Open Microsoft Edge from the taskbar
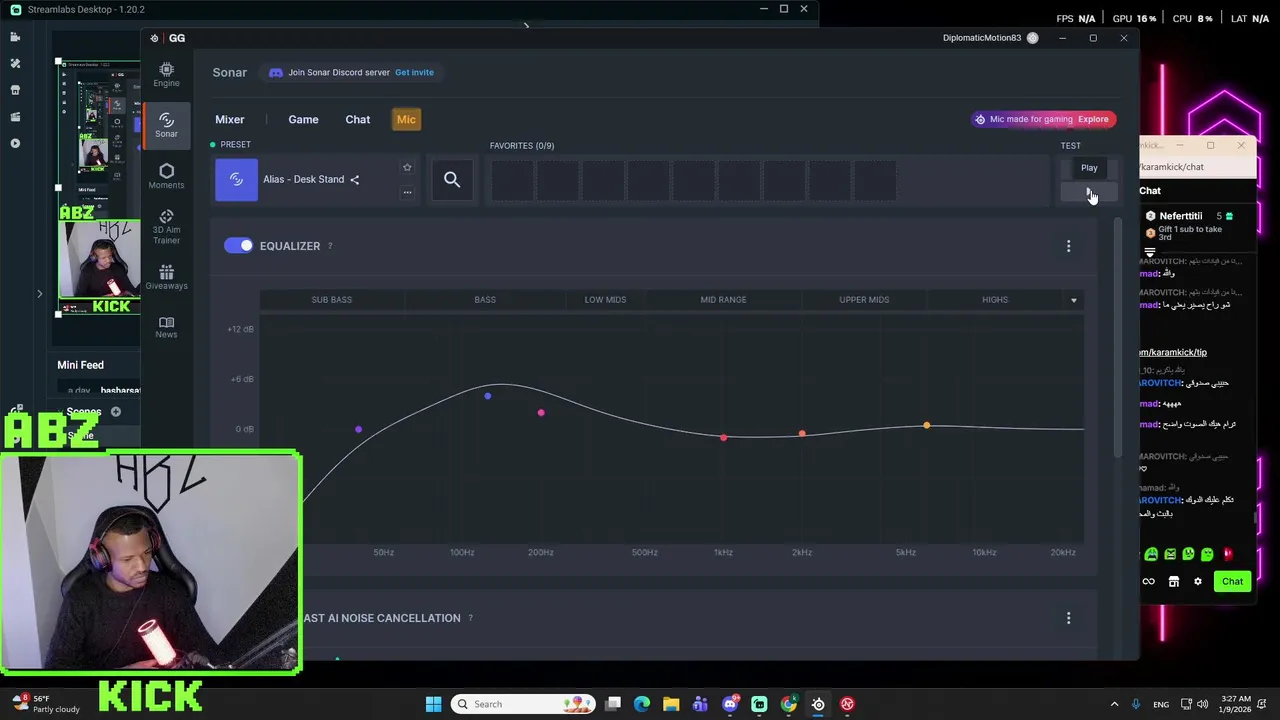The height and width of the screenshot is (720, 1280). tap(642, 704)
